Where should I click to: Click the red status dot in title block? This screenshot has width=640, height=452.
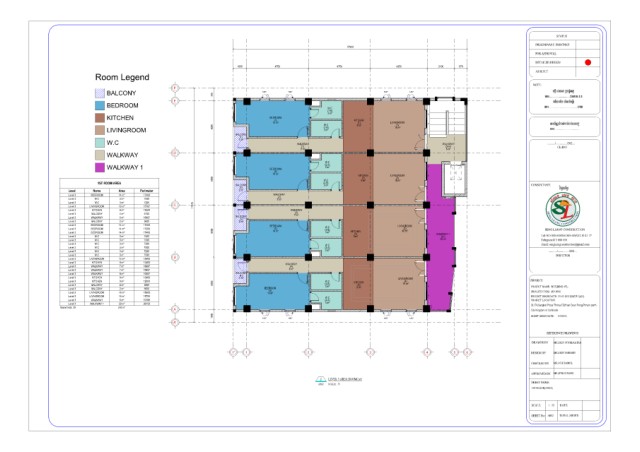click(x=588, y=62)
